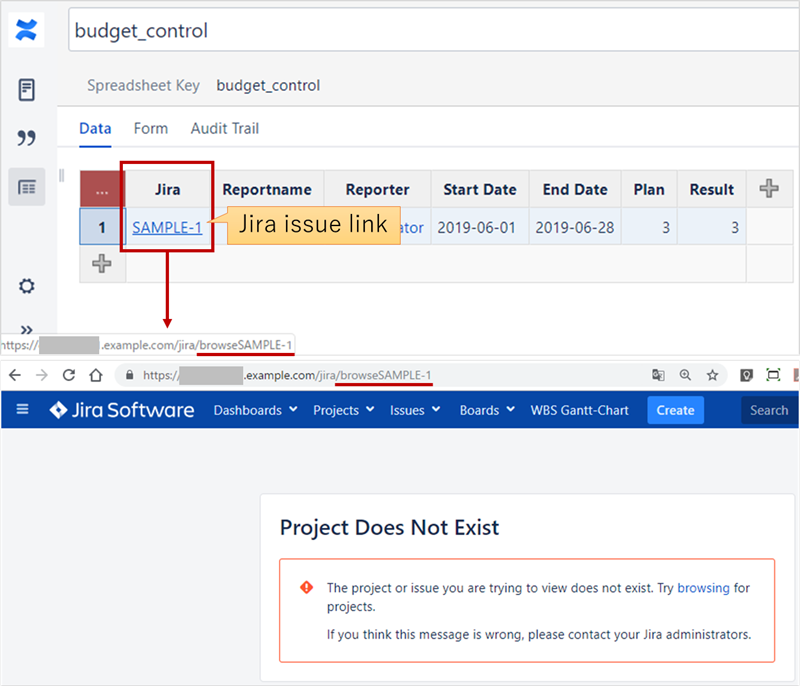Select the Result column header
The width and height of the screenshot is (800, 686).
coord(712,189)
